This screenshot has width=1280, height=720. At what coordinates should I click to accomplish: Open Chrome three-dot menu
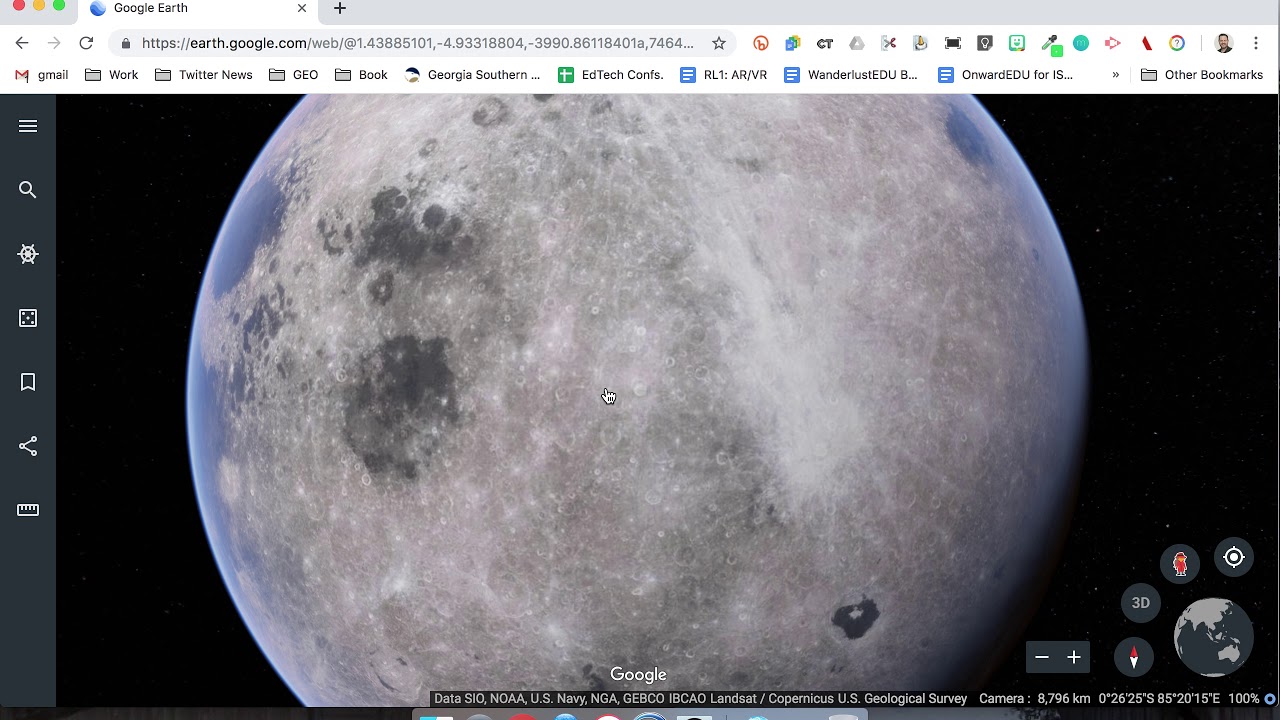coord(1256,43)
